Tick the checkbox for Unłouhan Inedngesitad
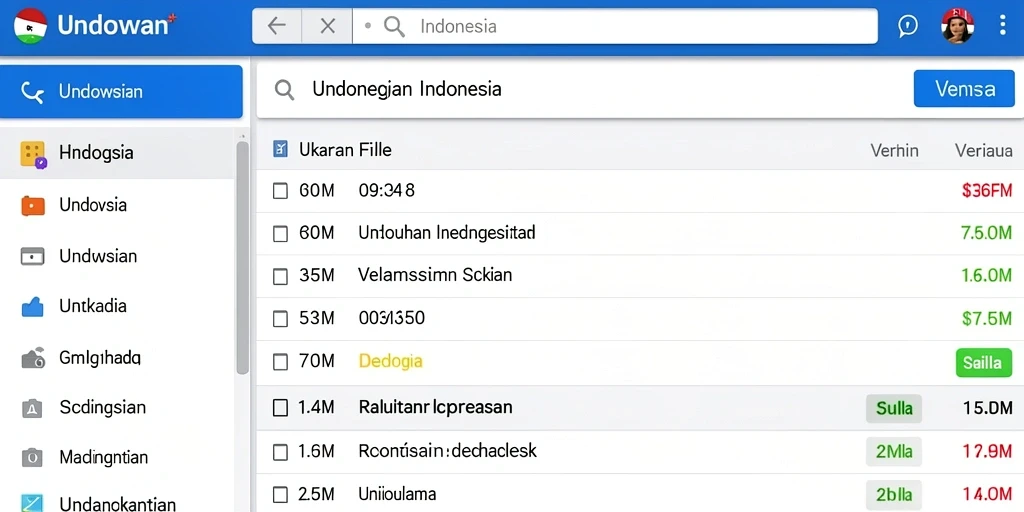The height and width of the screenshot is (512, 1024). click(280, 233)
